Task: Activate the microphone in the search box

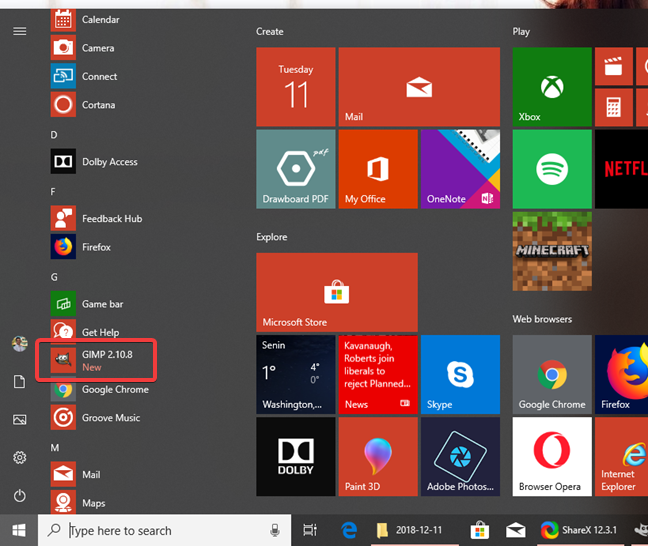Action: tap(275, 530)
